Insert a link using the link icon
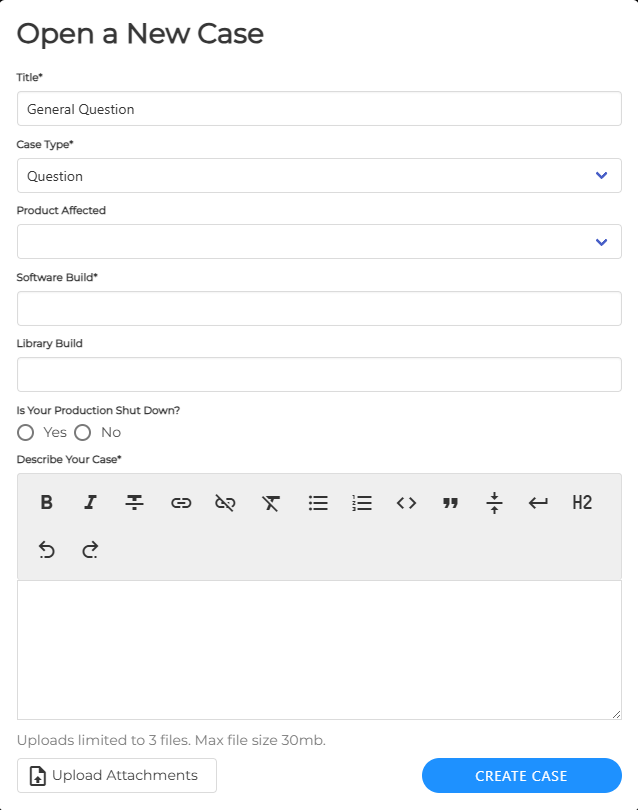 [180, 502]
